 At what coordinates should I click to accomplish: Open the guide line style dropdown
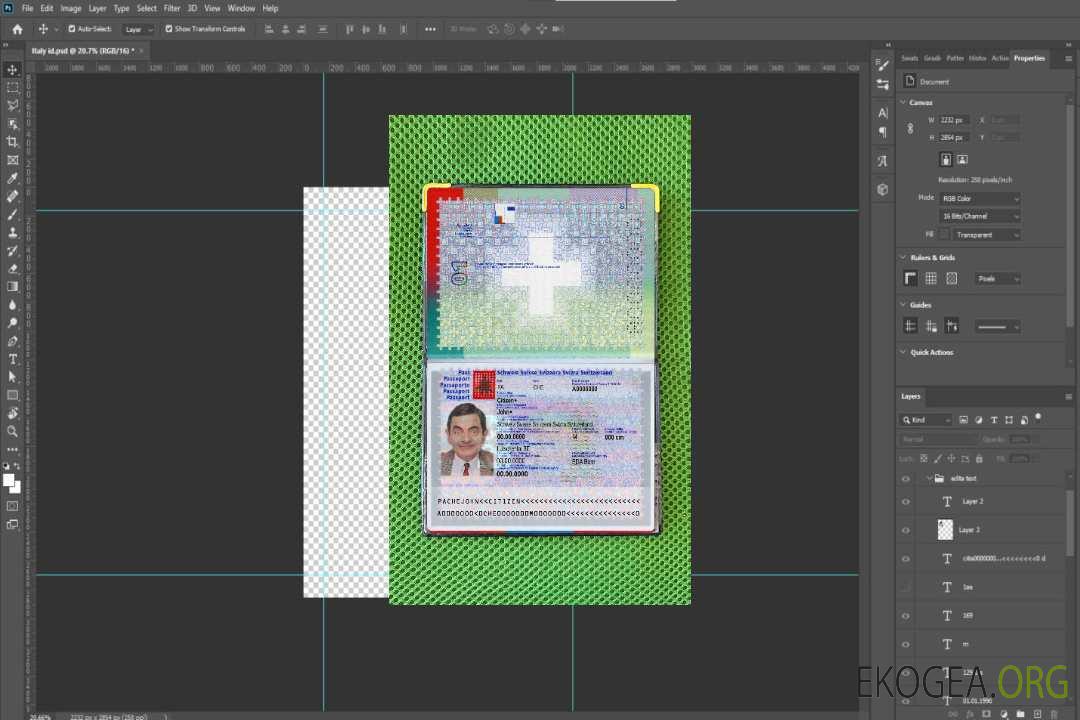coord(998,327)
